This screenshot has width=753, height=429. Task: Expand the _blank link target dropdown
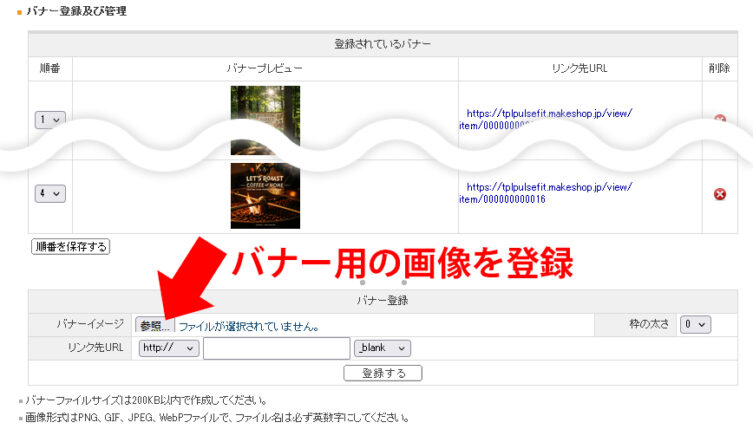pyautogui.click(x=382, y=348)
